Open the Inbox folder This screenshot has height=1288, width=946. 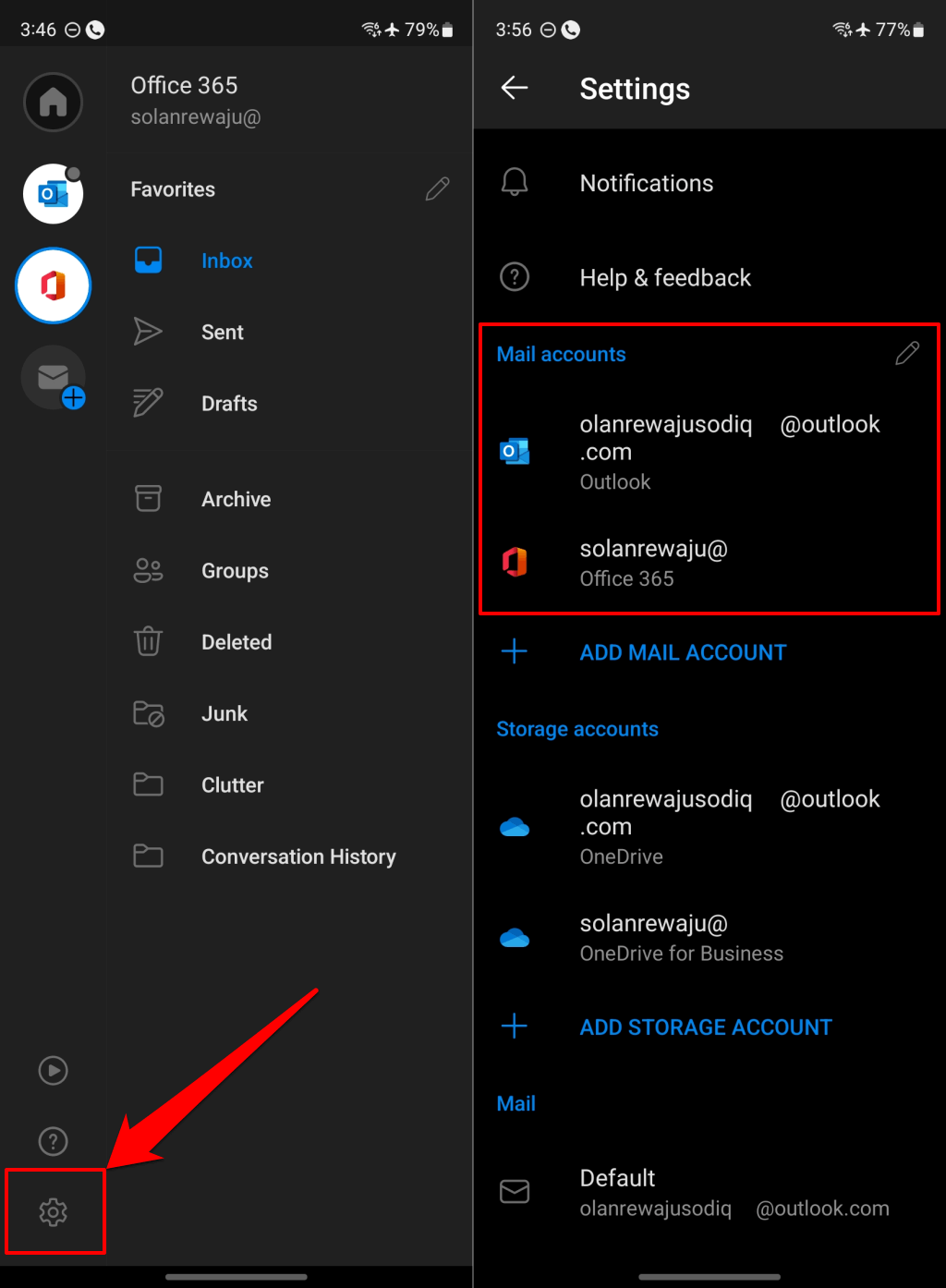pos(290,261)
